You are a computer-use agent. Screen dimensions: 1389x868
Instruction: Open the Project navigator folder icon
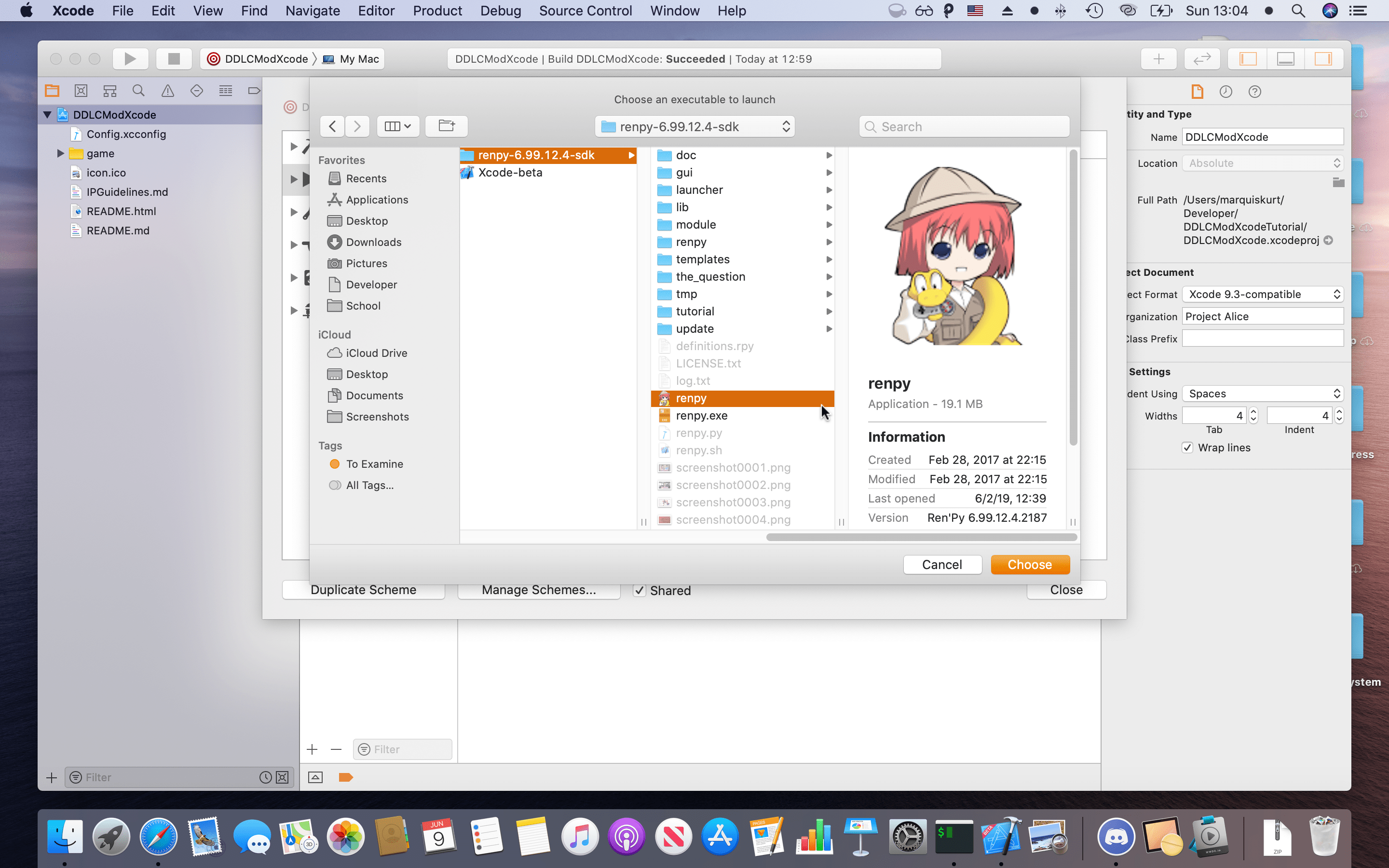[x=52, y=91]
